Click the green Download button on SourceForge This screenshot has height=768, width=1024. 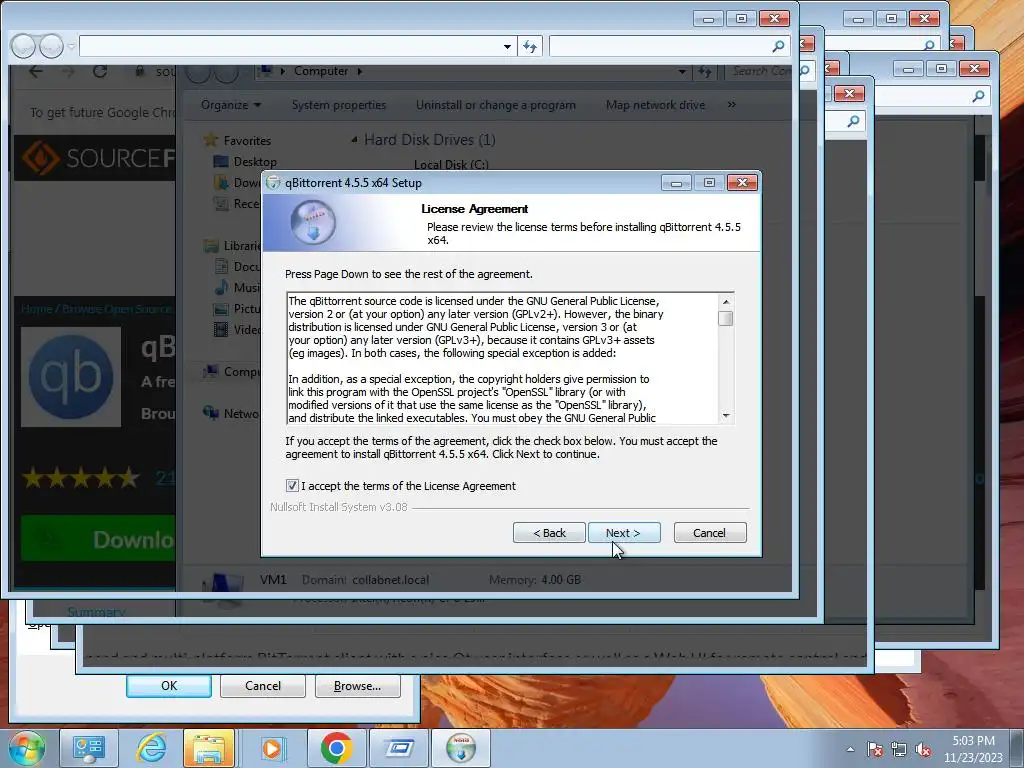point(98,539)
